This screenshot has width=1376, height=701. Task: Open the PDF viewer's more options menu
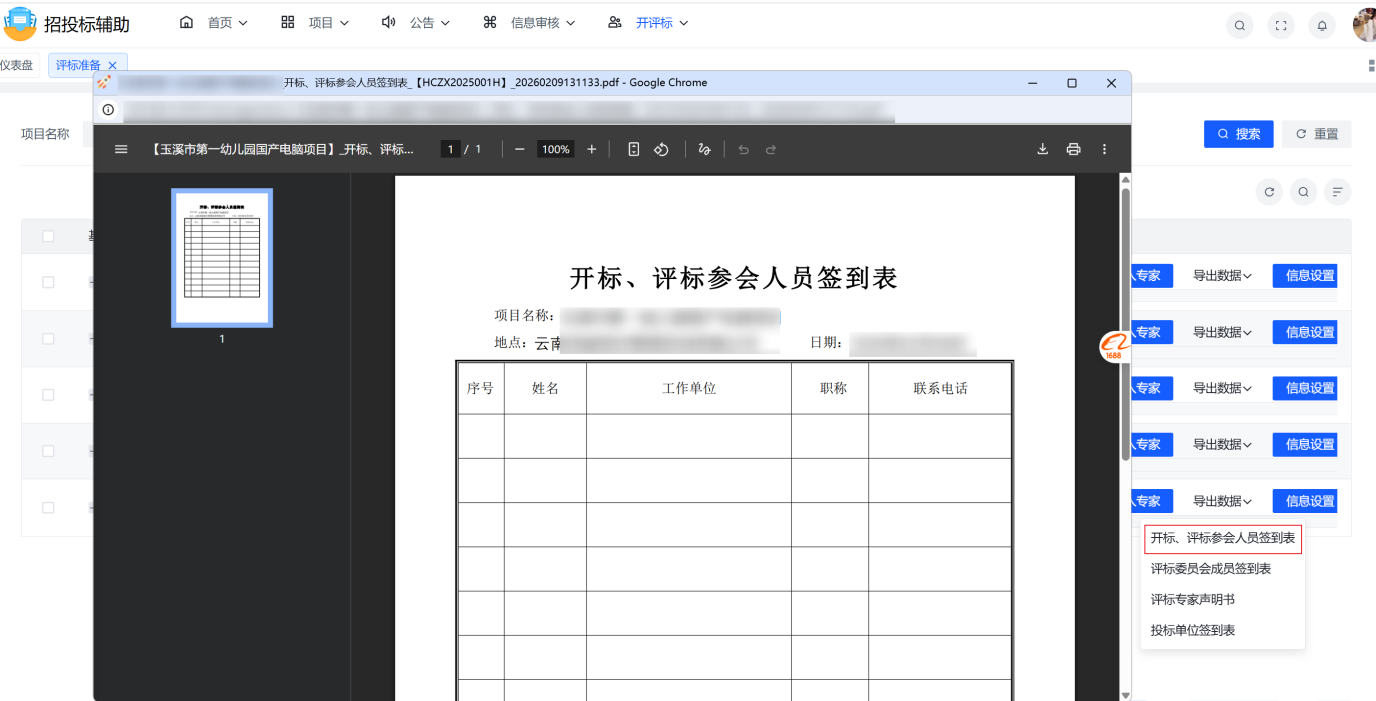[x=1104, y=148]
